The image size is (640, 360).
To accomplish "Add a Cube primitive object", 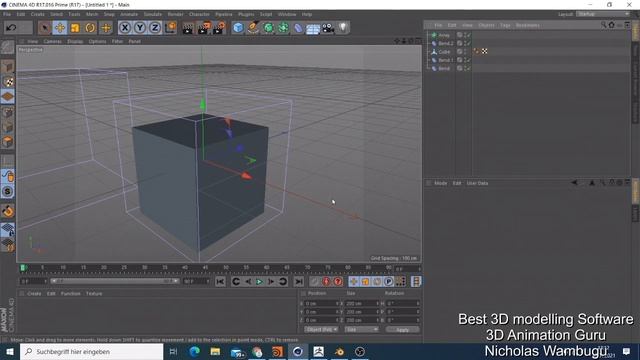I will pos(238,28).
